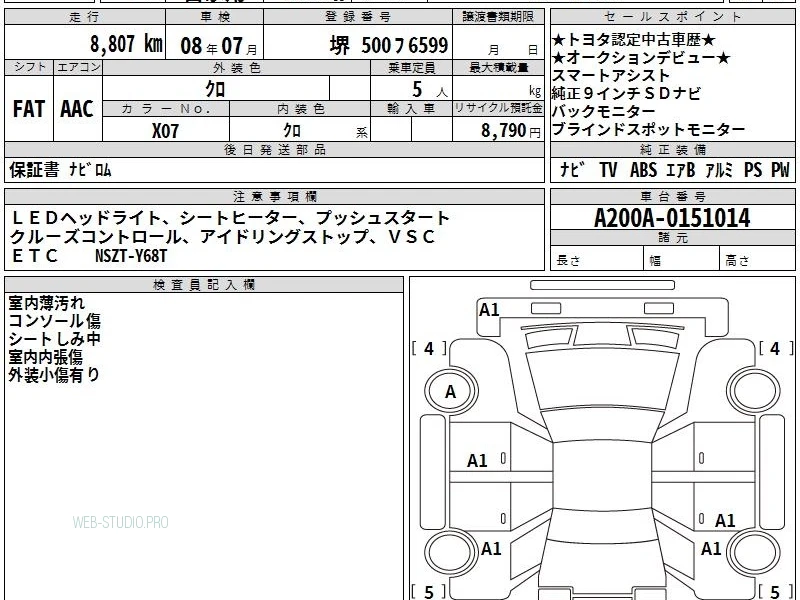Click the 純正9インチSDナビ line
Viewport: 800px width, 600px height.
(x=627, y=93)
